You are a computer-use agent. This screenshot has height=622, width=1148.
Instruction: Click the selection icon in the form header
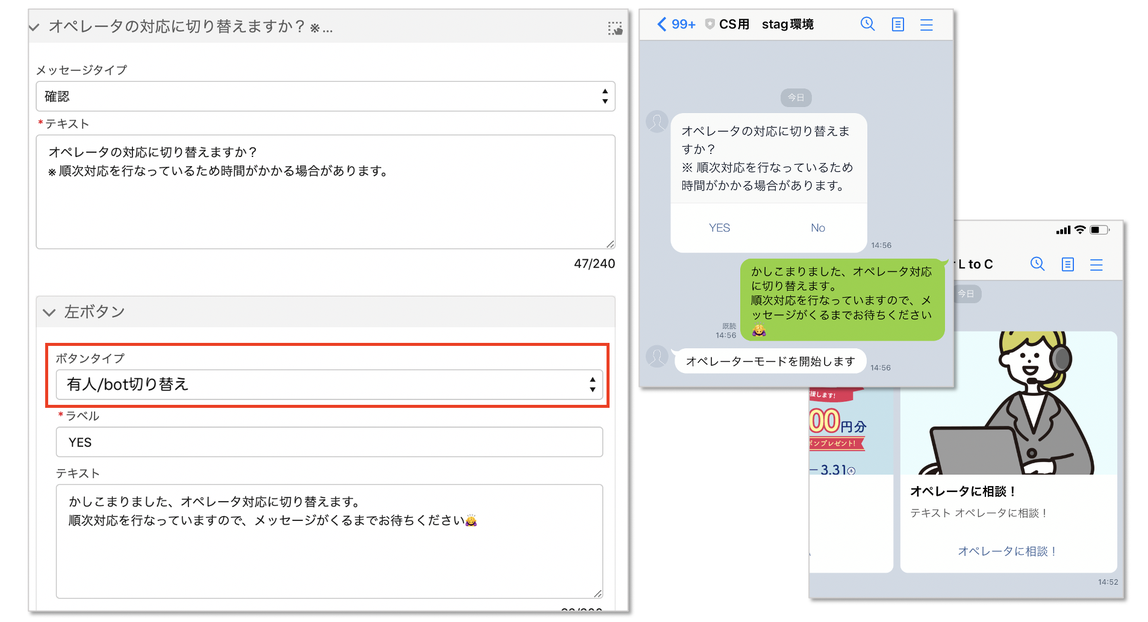(x=615, y=28)
